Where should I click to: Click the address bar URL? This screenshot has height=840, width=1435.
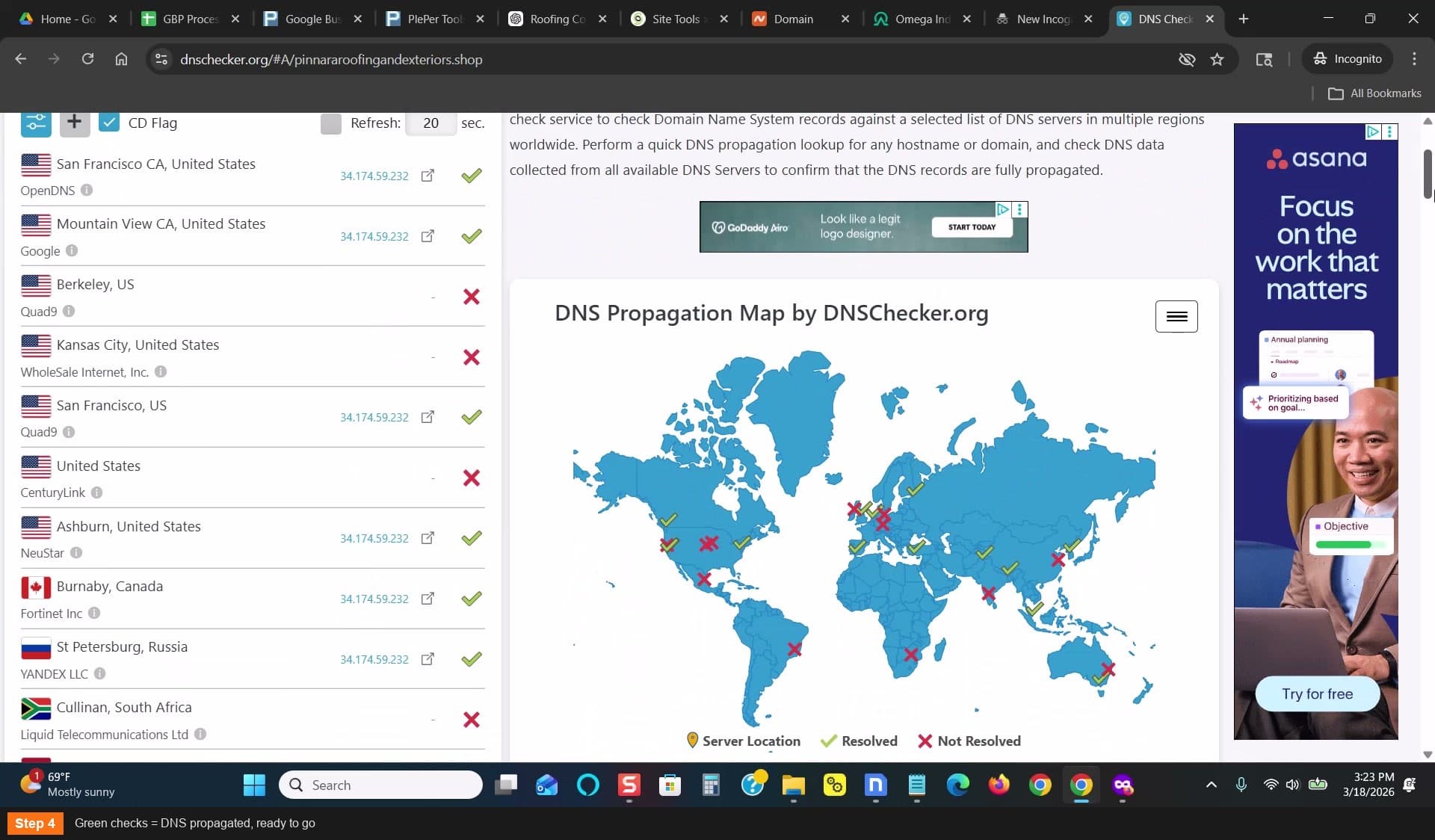pyautogui.click(x=331, y=60)
